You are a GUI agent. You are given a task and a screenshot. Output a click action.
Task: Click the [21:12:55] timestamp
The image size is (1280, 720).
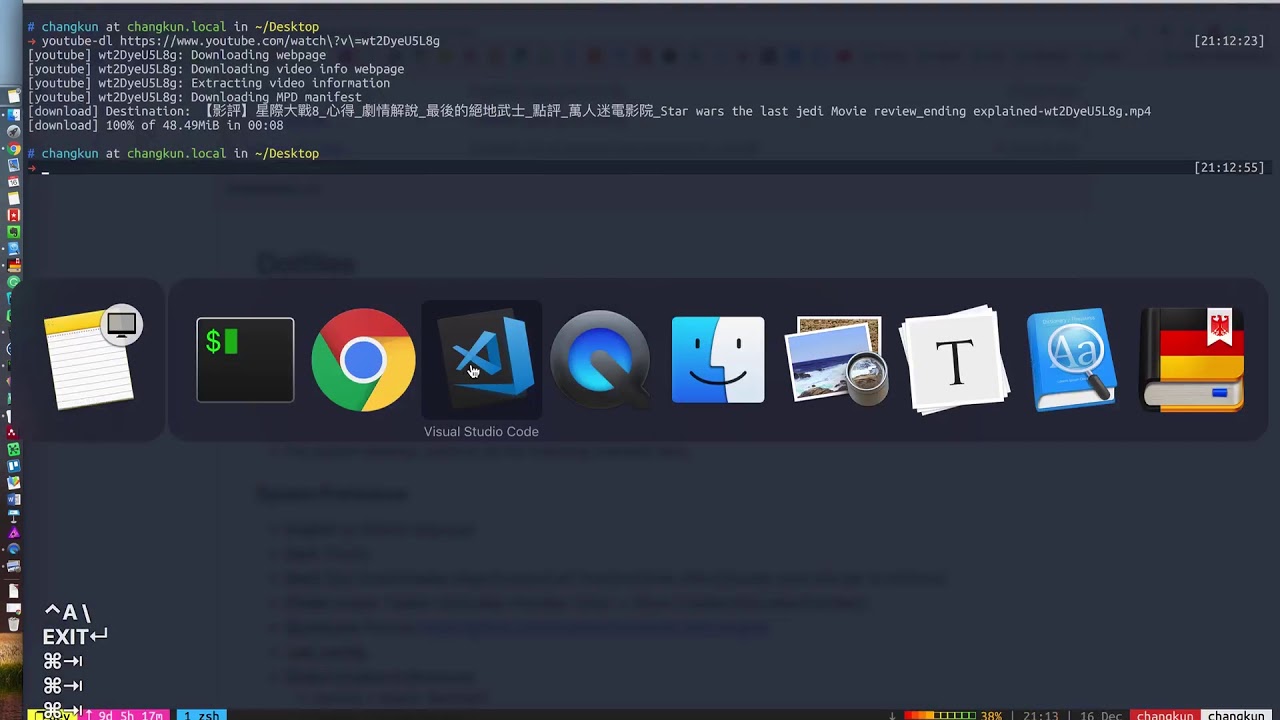[x=1229, y=167]
